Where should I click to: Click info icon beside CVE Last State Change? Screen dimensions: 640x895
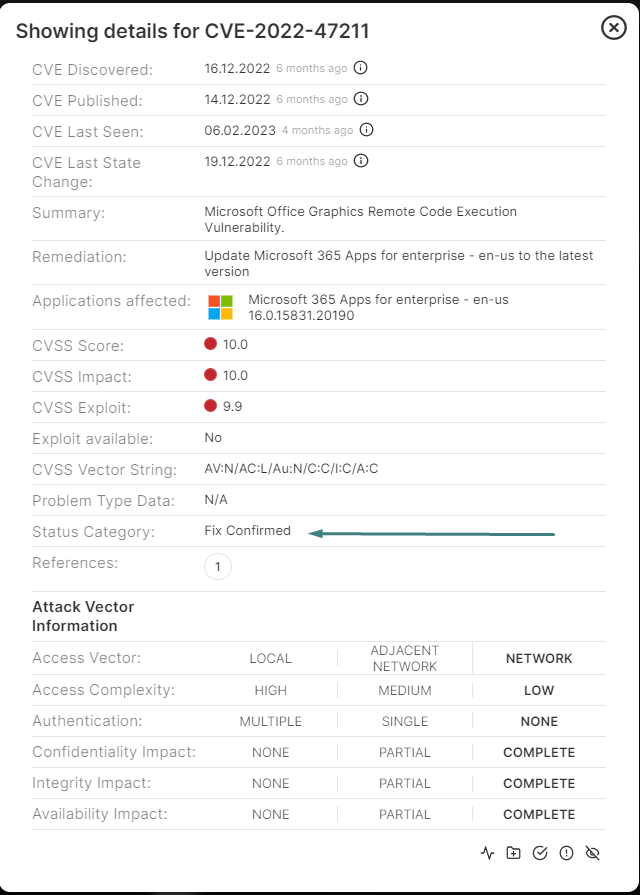coord(361,160)
